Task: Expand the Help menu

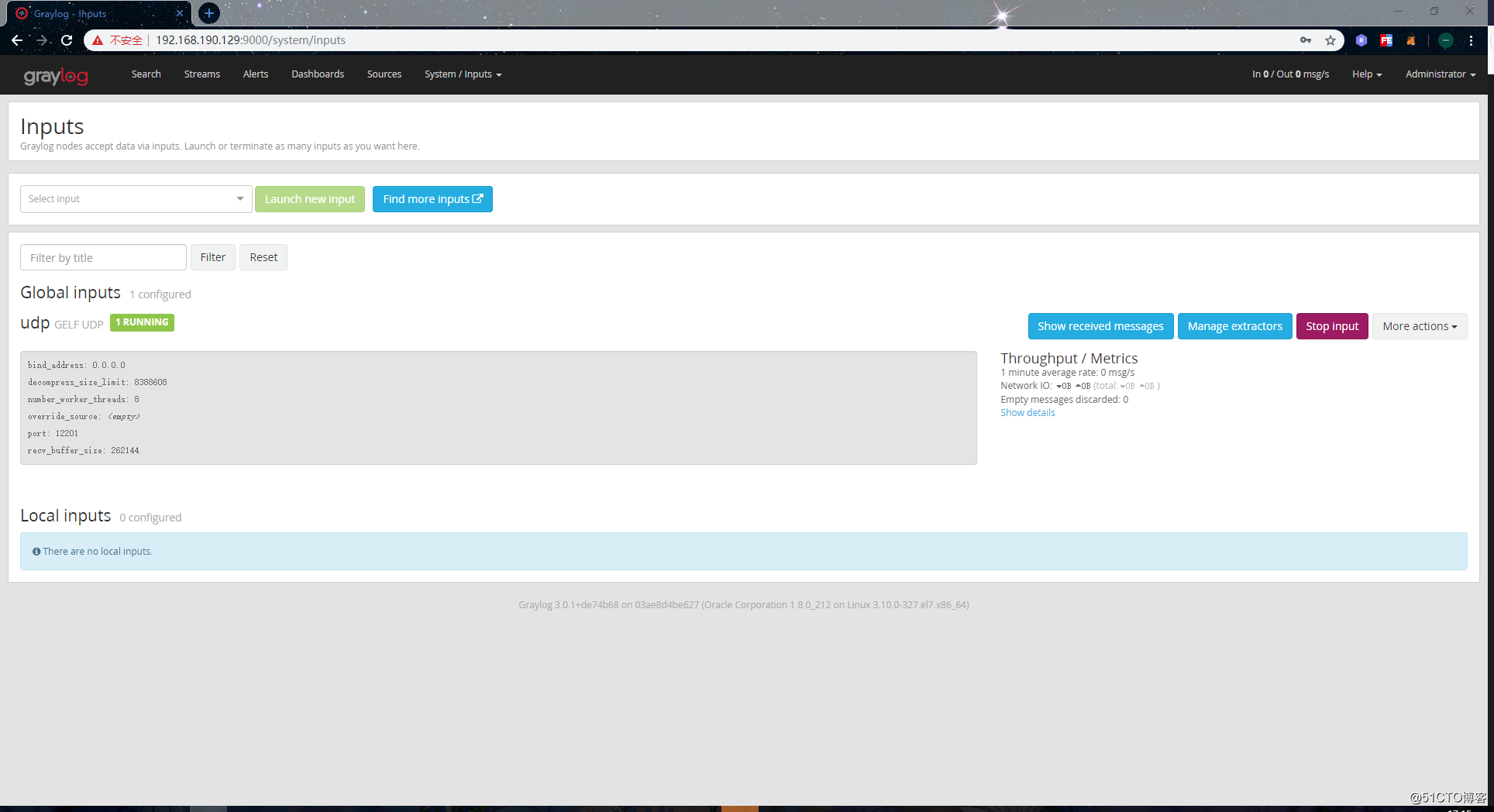Action: pos(1367,74)
